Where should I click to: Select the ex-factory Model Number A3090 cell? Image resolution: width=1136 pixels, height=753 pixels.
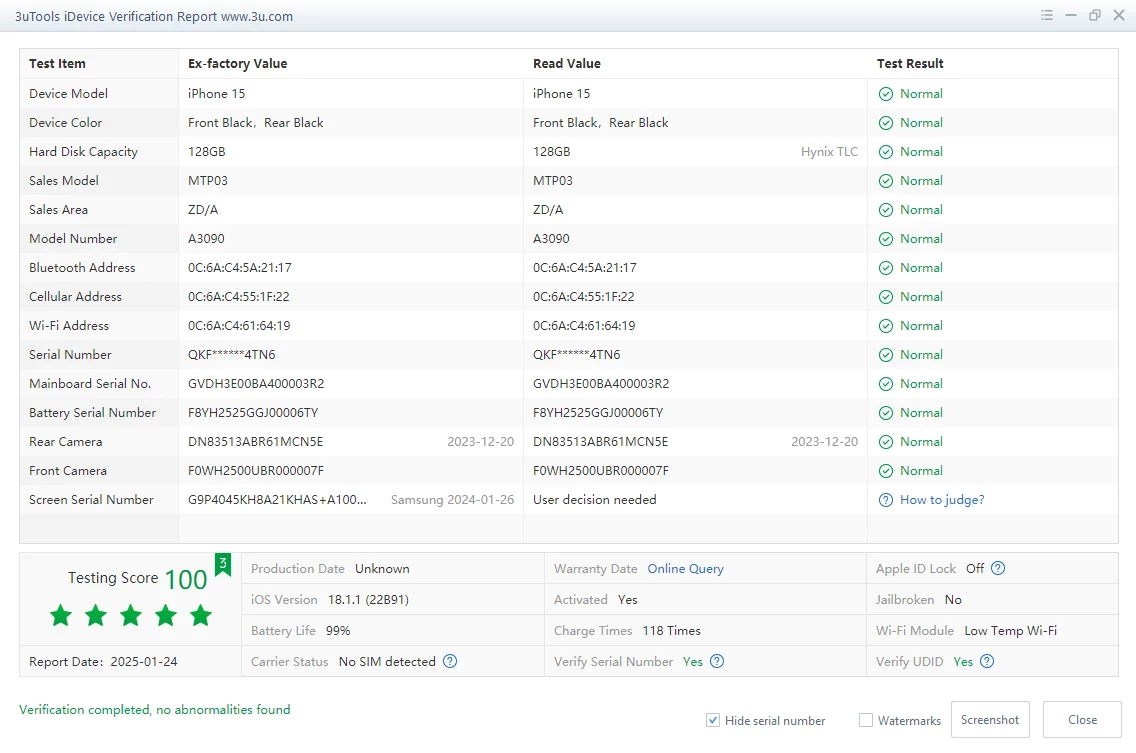pyautogui.click(x=206, y=239)
